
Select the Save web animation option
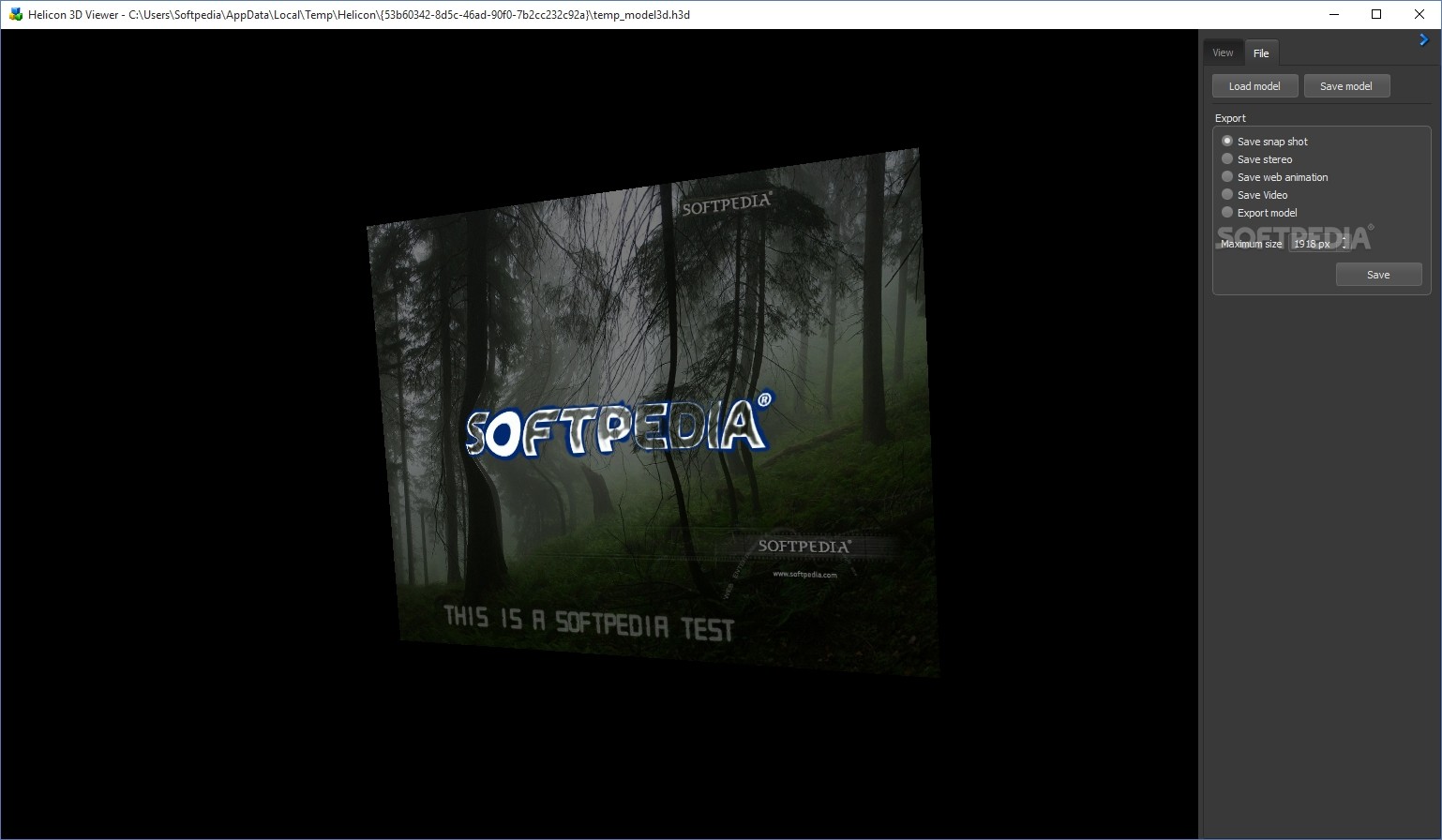[x=1274, y=177]
